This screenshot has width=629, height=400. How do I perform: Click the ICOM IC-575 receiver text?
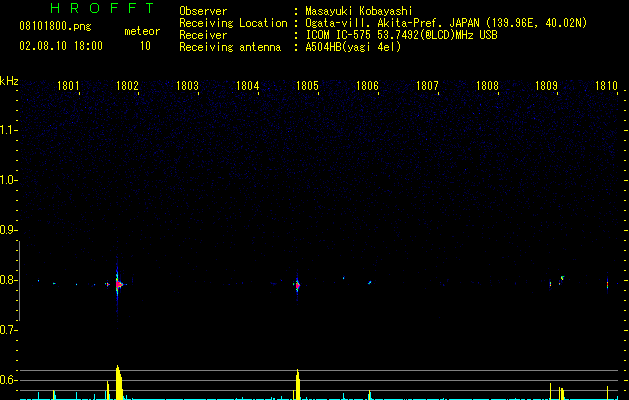coord(401,35)
